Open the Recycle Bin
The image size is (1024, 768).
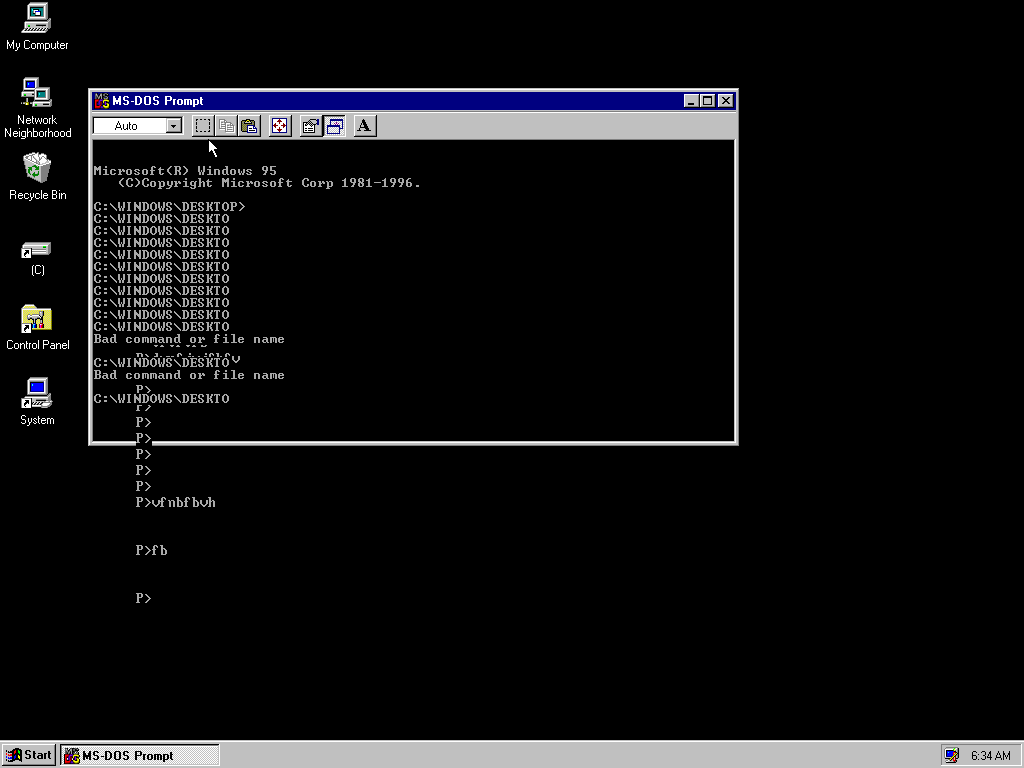coord(37,170)
